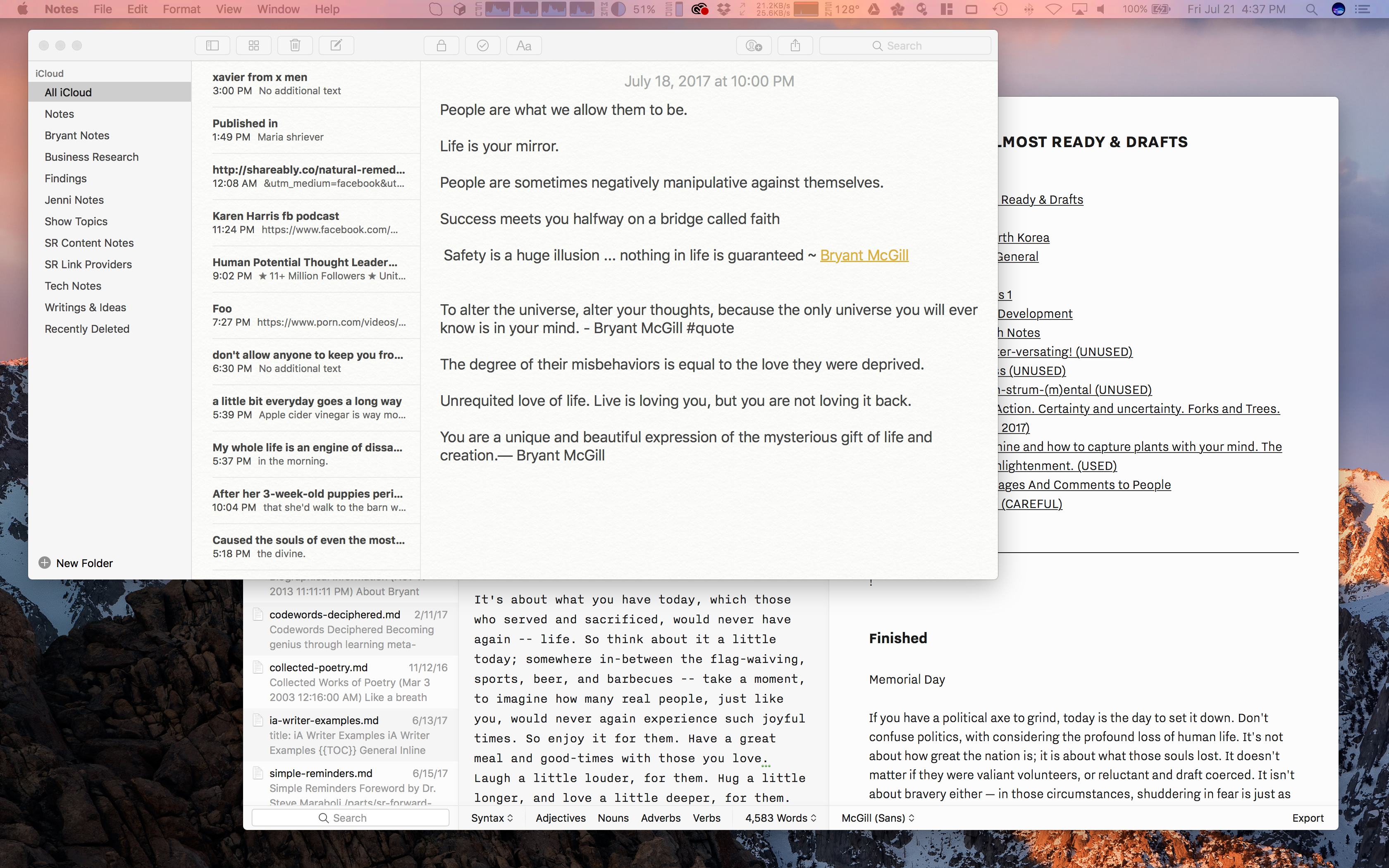The image size is (1389, 868).
Task: Toggle the folders sidebar button in Notes toolbar
Action: pyautogui.click(x=212, y=45)
